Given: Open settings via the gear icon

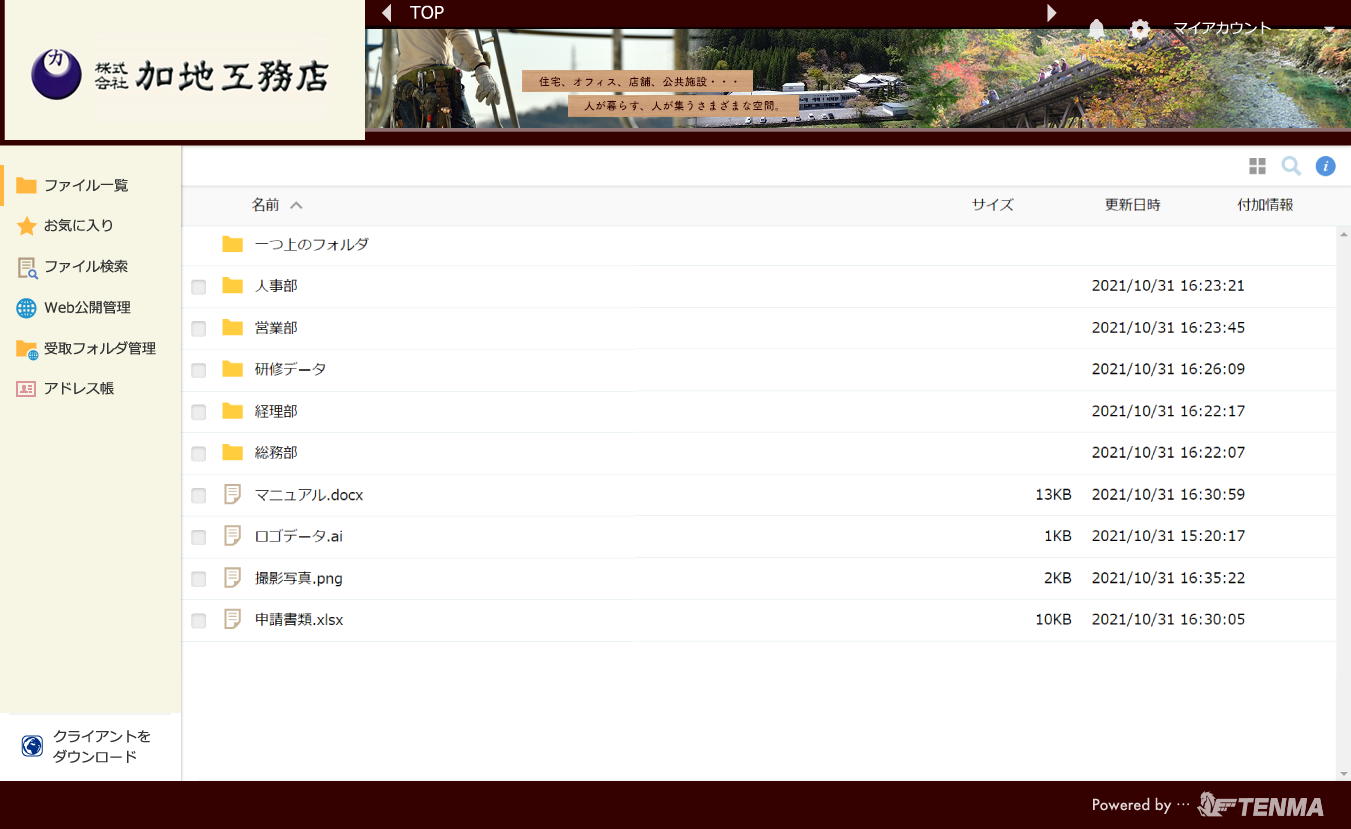Looking at the screenshot, I should tap(1140, 29).
